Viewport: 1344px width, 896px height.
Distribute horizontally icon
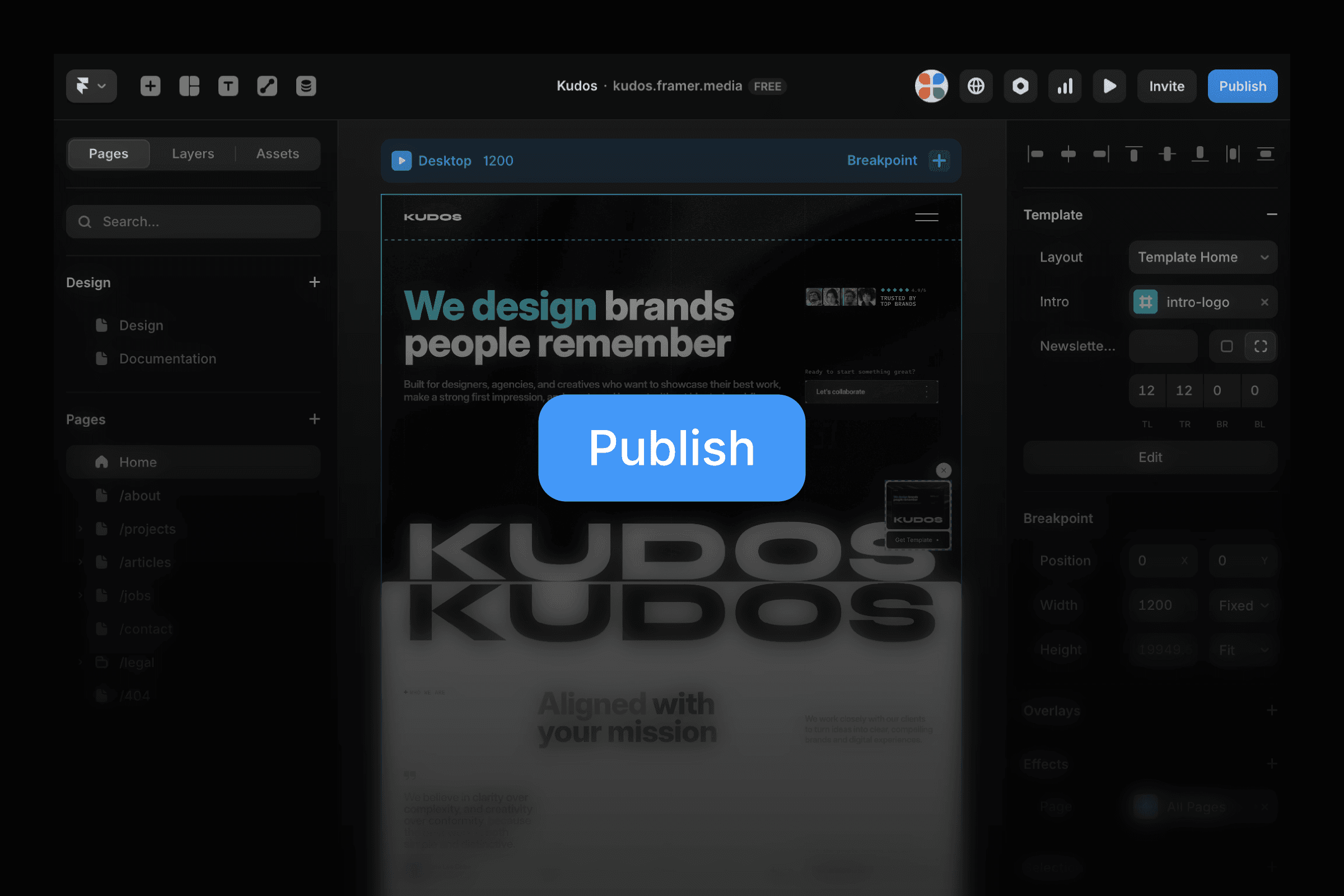pos(1233,153)
